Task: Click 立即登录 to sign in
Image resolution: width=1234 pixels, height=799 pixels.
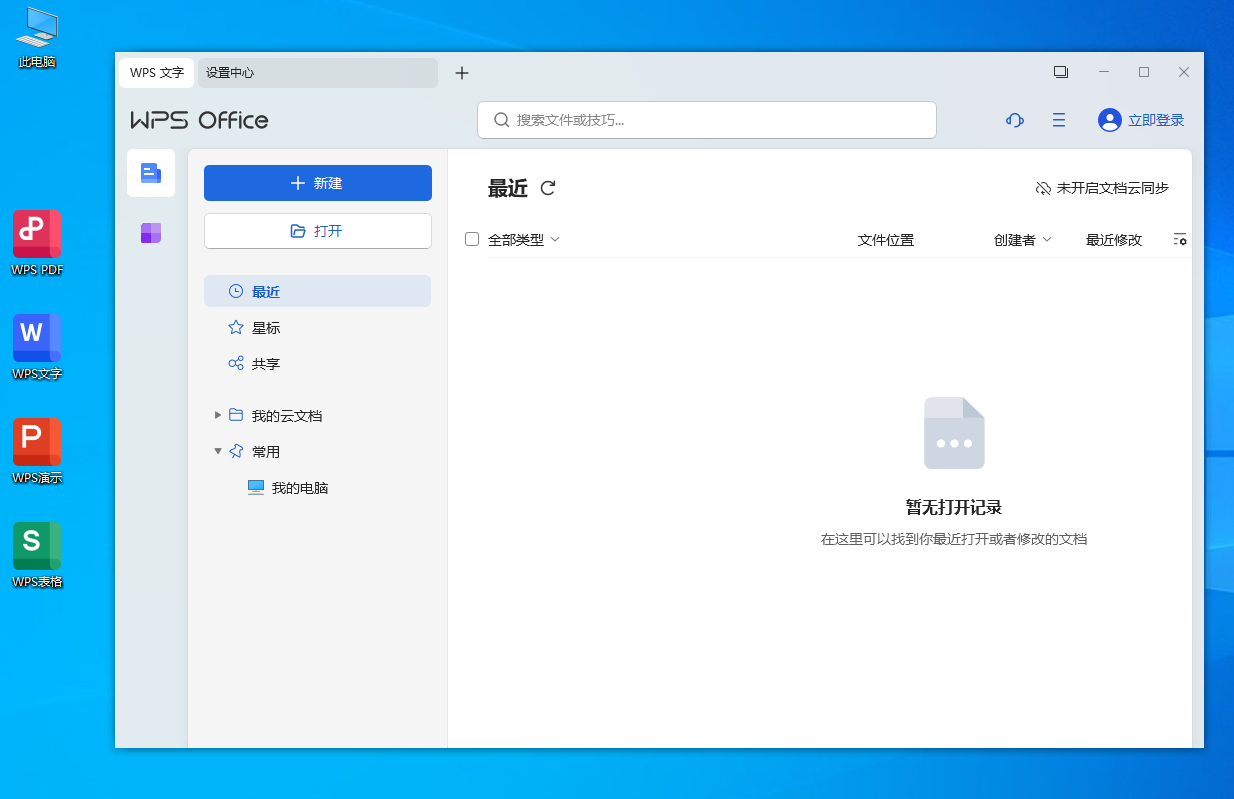Action: (x=1142, y=120)
